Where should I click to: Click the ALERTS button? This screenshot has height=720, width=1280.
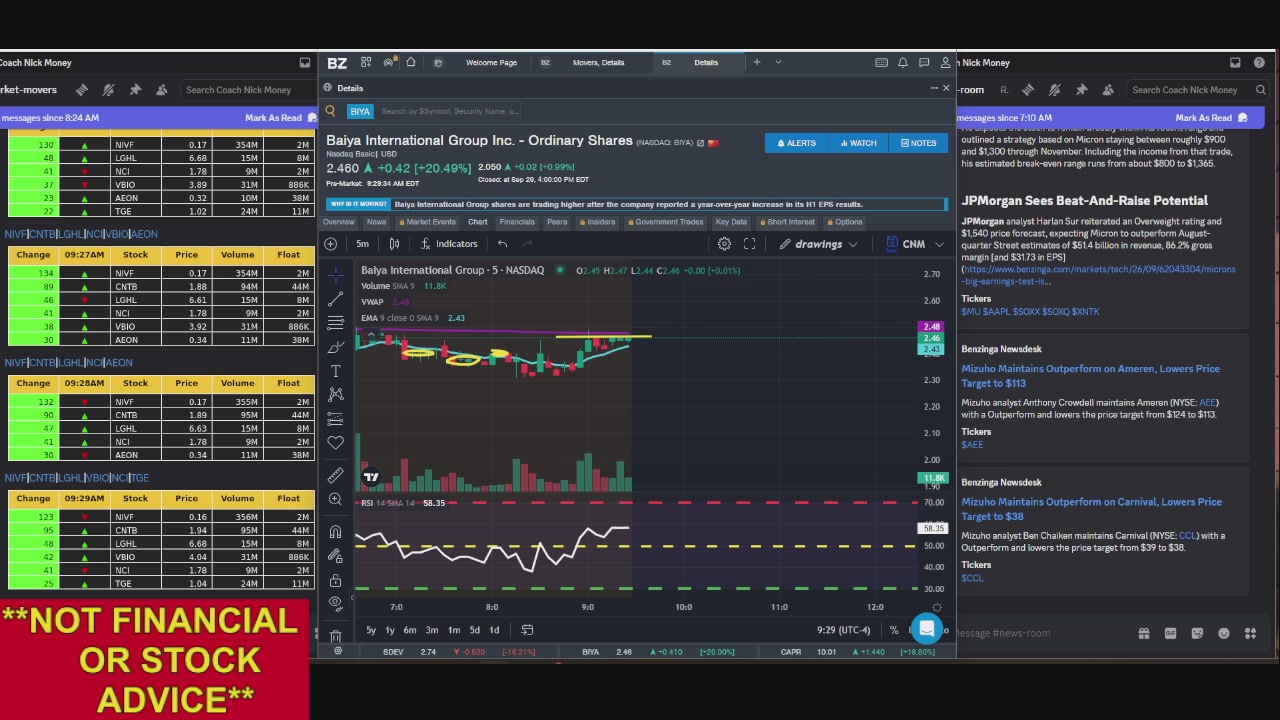click(x=796, y=143)
